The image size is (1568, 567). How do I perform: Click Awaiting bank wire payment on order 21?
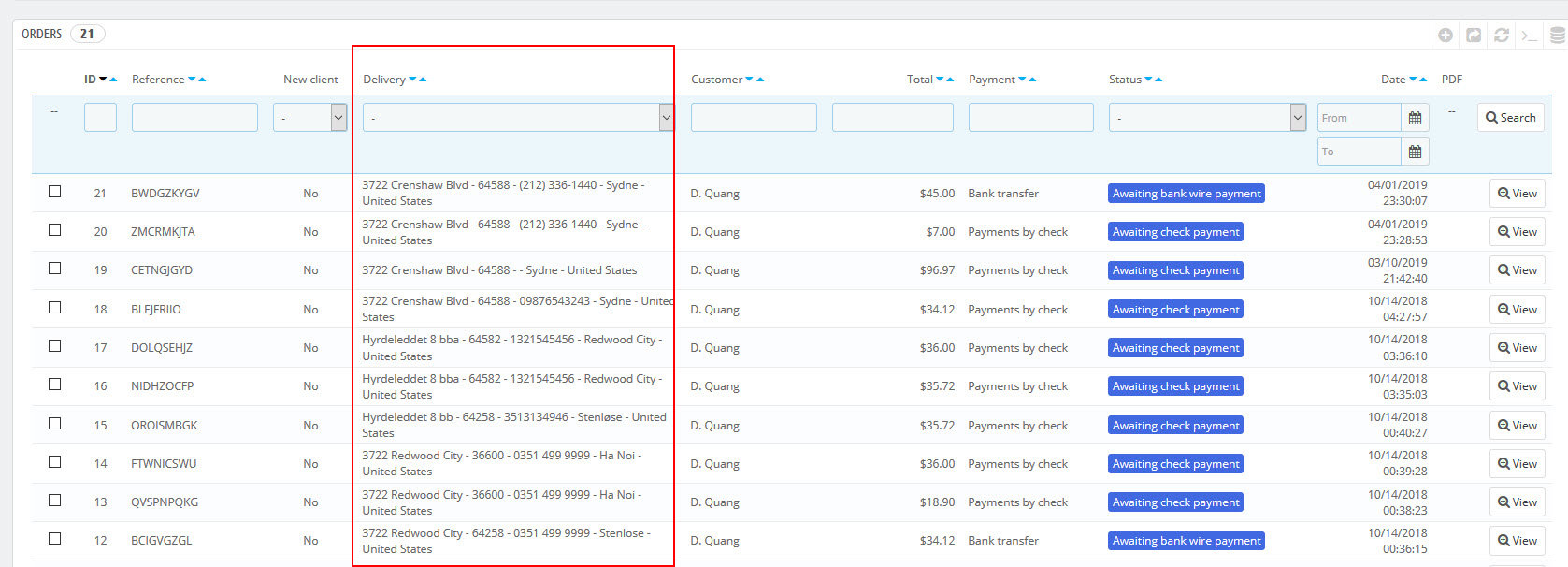coord(1187,194)
